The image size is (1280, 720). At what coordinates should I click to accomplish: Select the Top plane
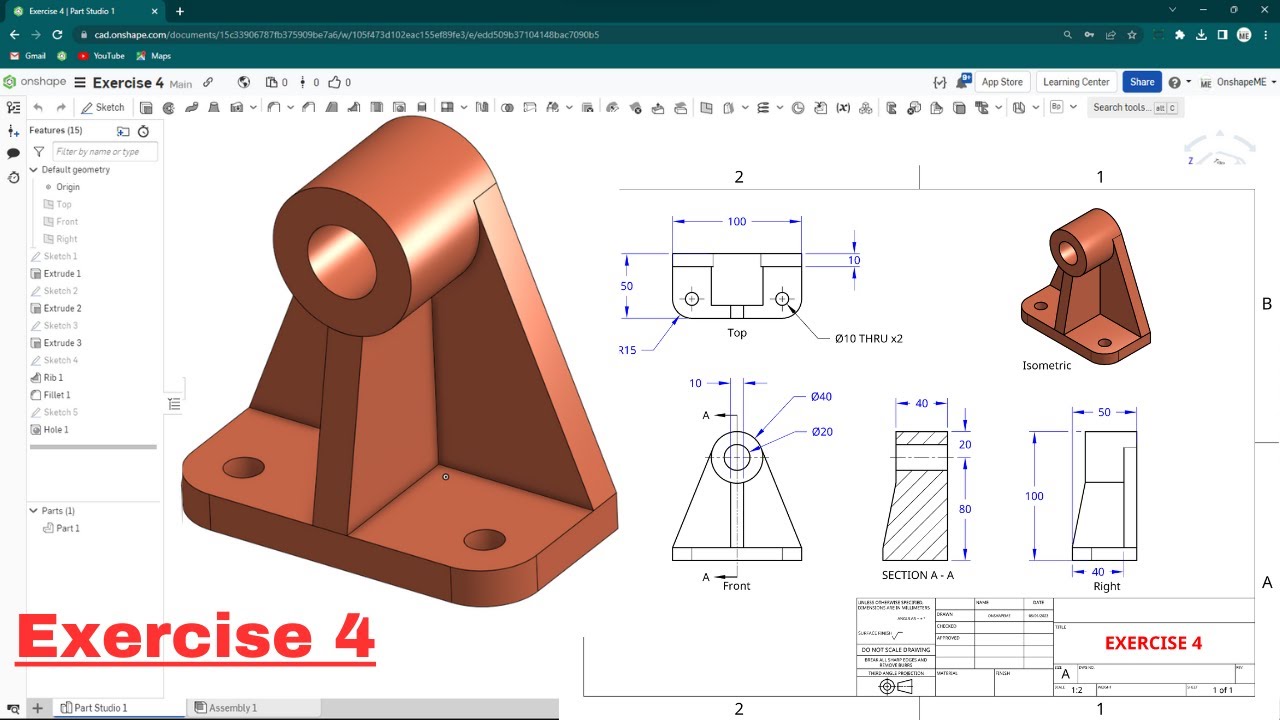pos(63,204)
